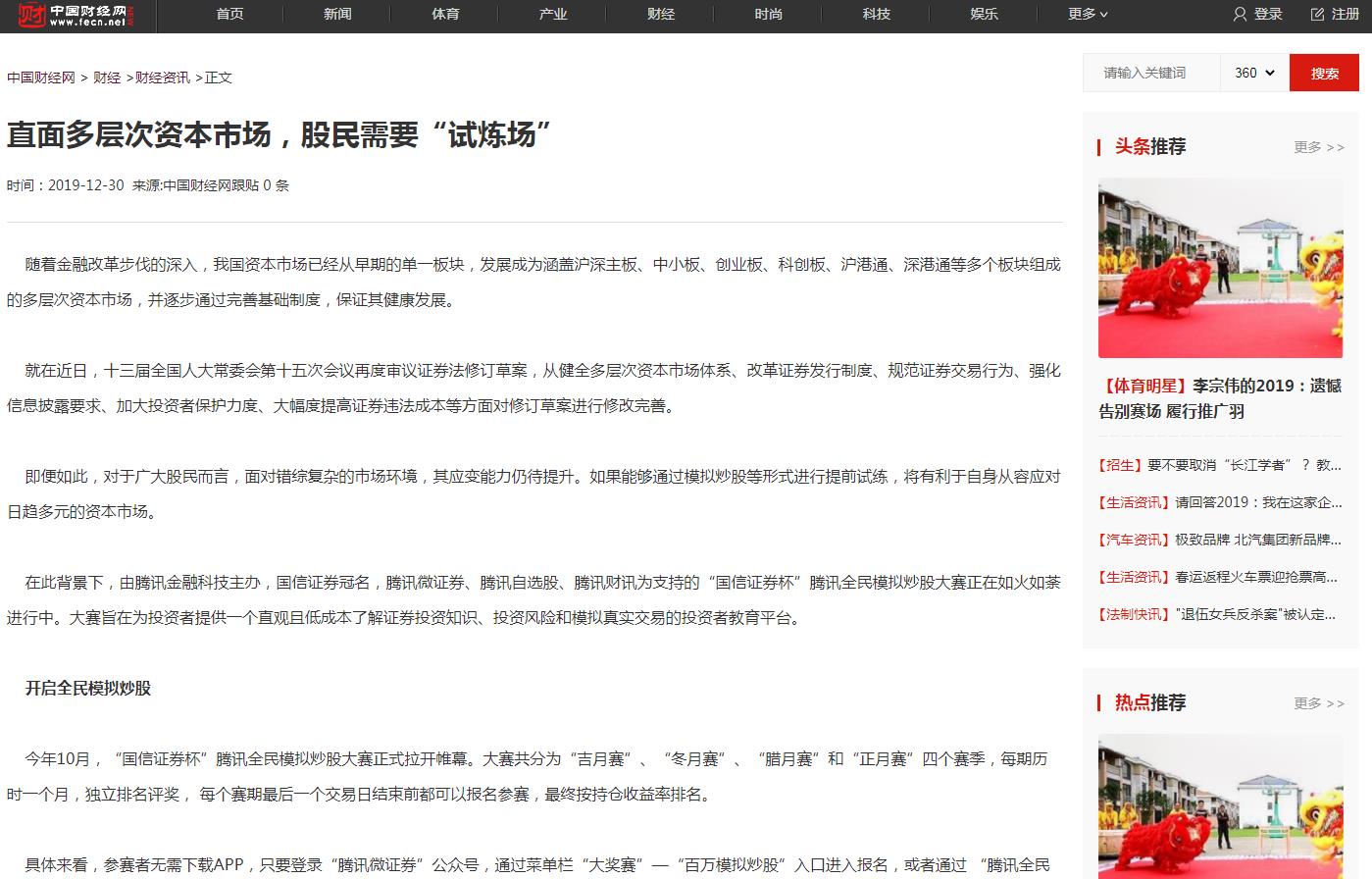Click the 热点推荐 section heading
This screenshot has height=879, width=1372.
click(1150, 703)
